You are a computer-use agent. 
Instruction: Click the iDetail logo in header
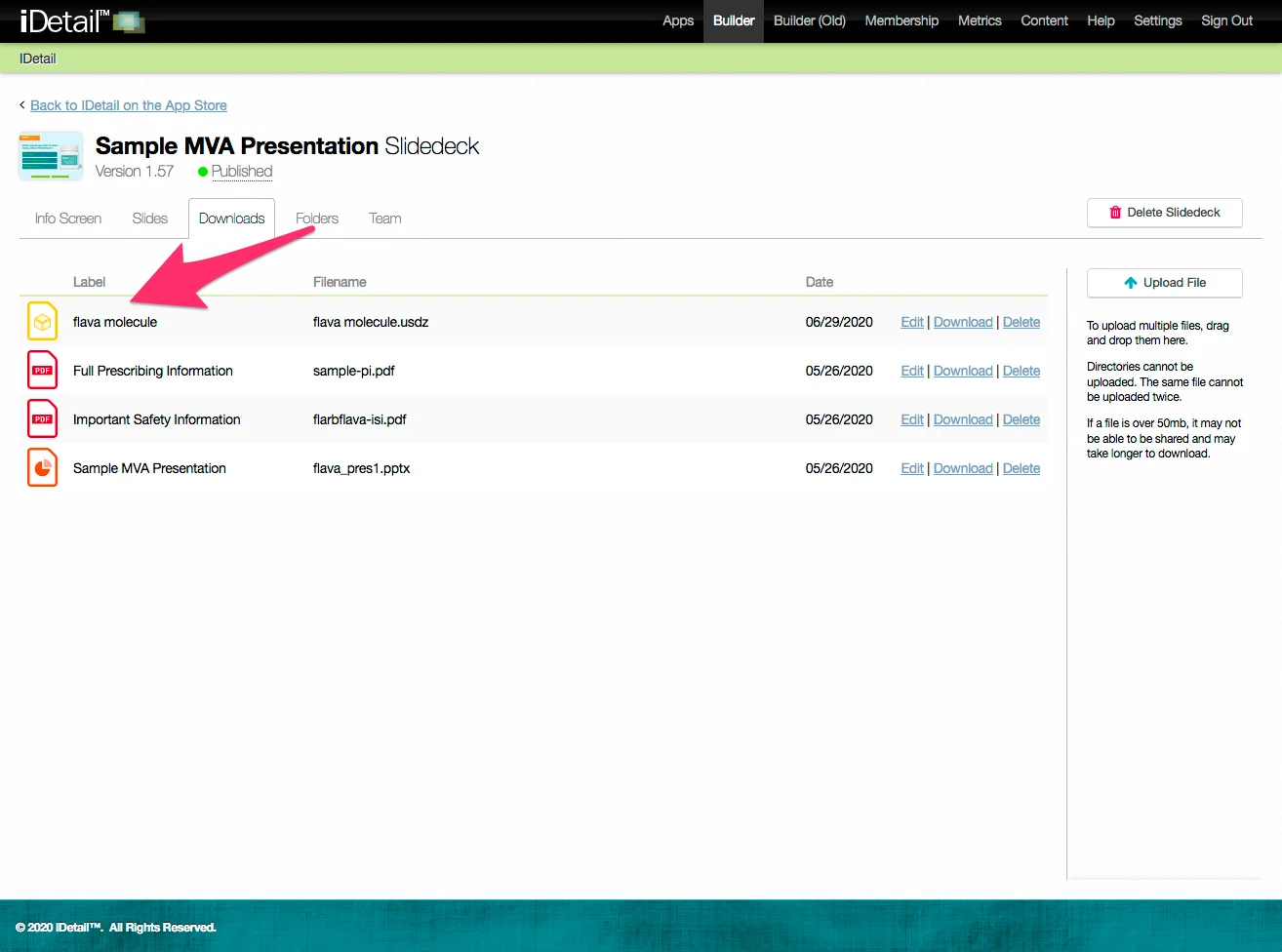click(x=82, y=20)
